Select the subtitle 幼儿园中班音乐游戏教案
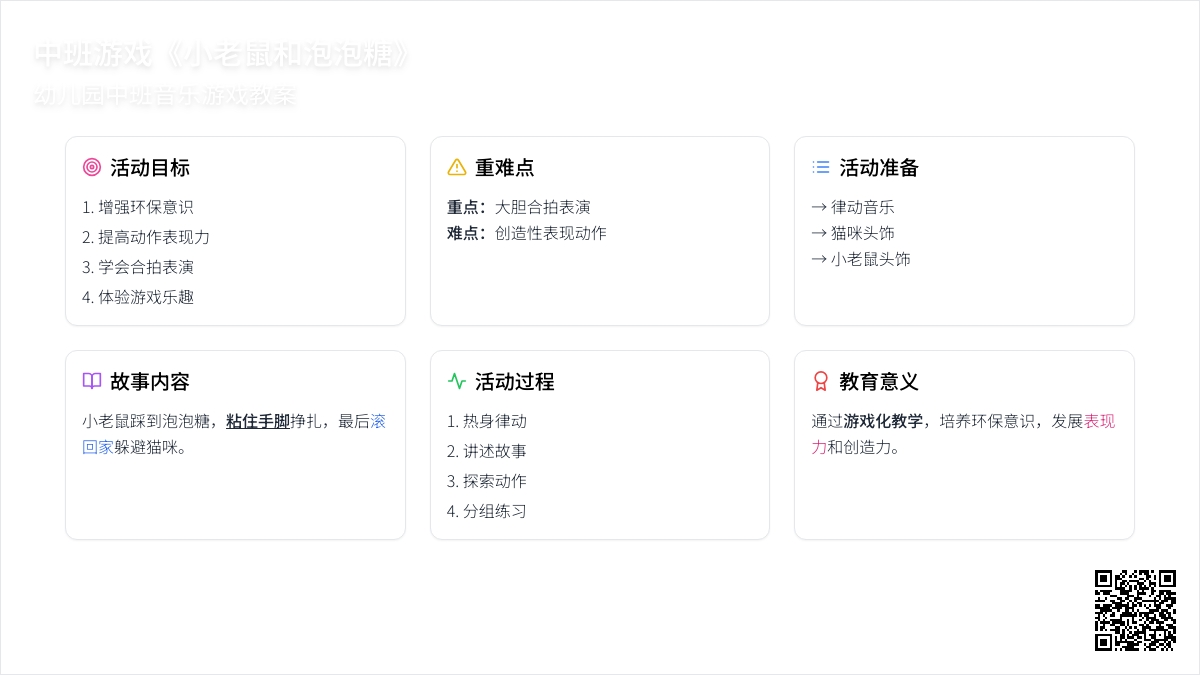 pos(165,97)
